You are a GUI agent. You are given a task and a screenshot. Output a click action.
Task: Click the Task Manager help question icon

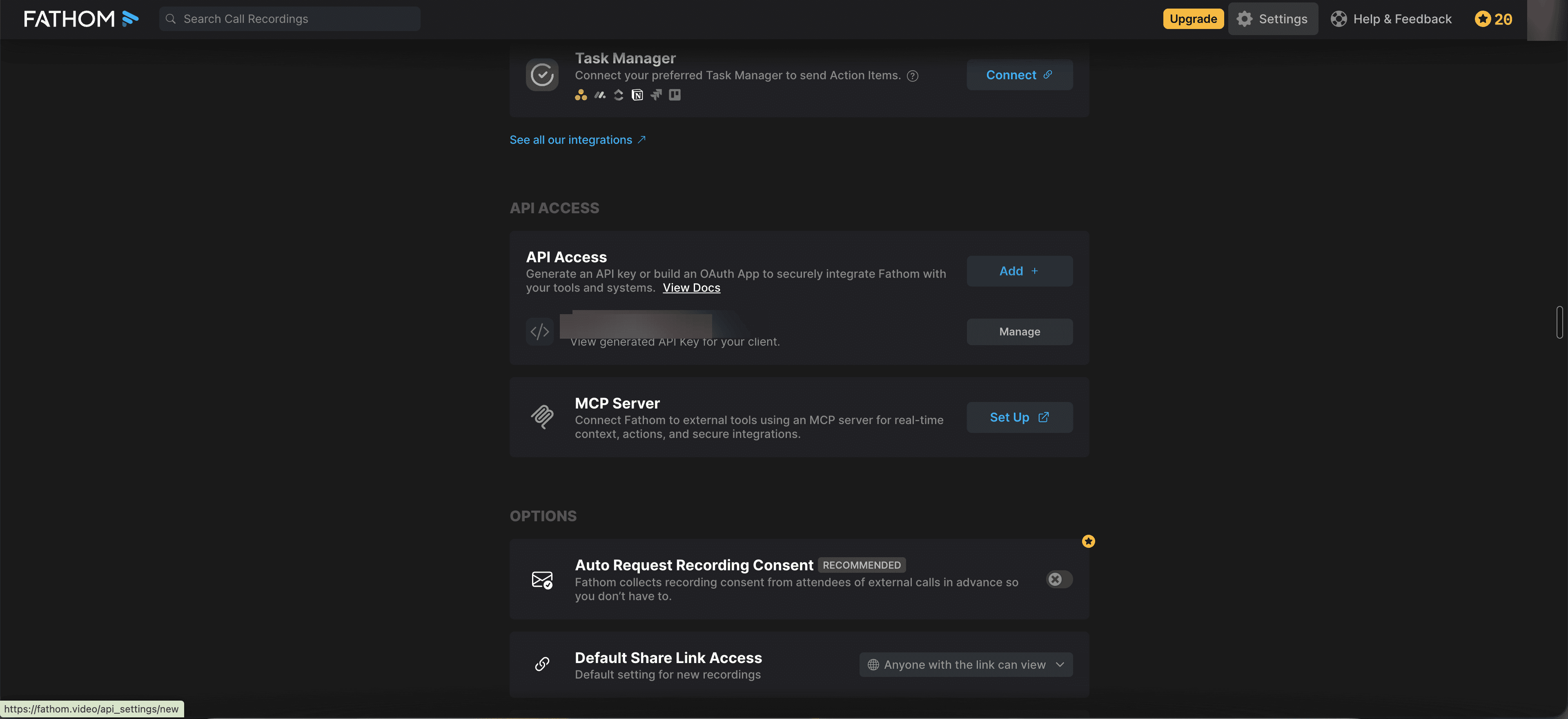[913, 76]
